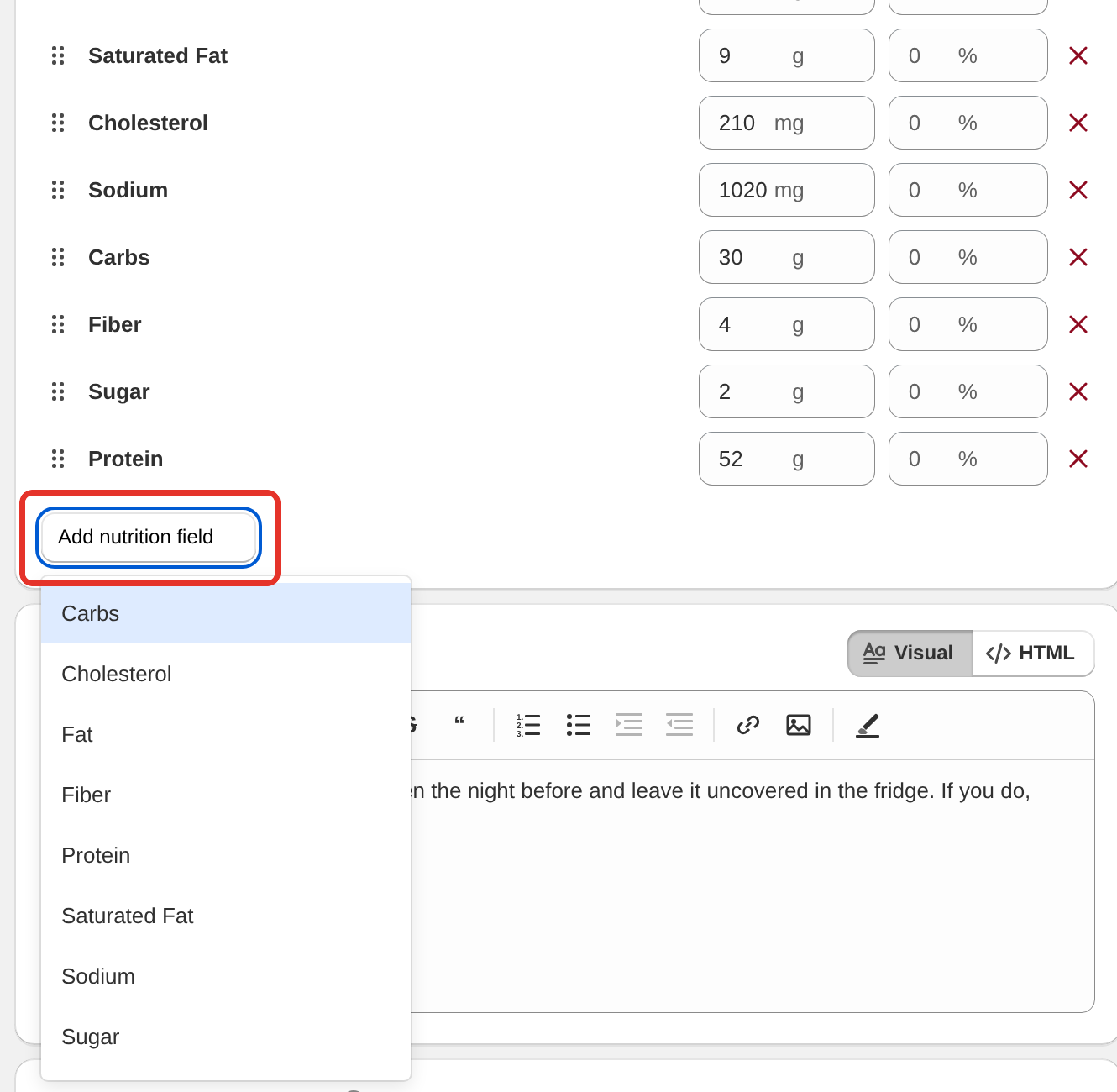Image resolution: width=1117 pixels, height=1092 pixels.
Task: Choose Saturated Fat from the dropdown list
Action: (226, 916)
